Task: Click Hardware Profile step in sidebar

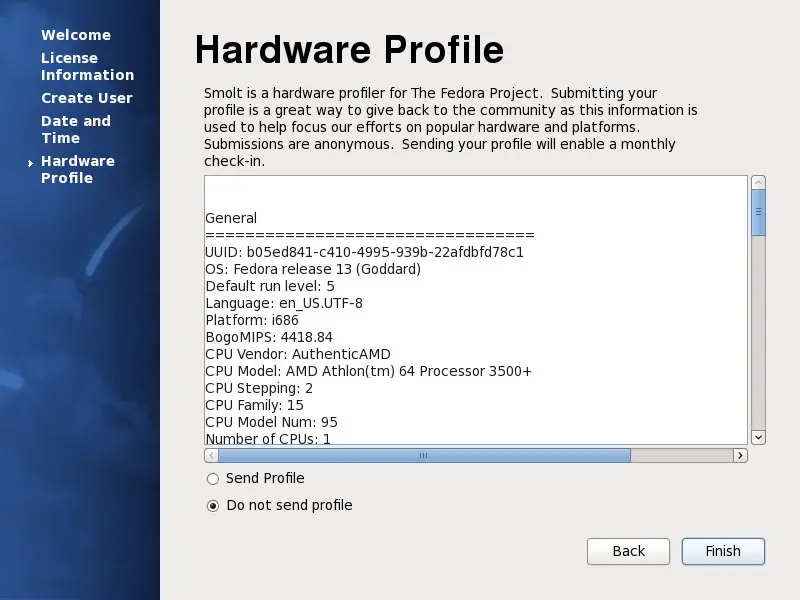Action: click(78, 169)
